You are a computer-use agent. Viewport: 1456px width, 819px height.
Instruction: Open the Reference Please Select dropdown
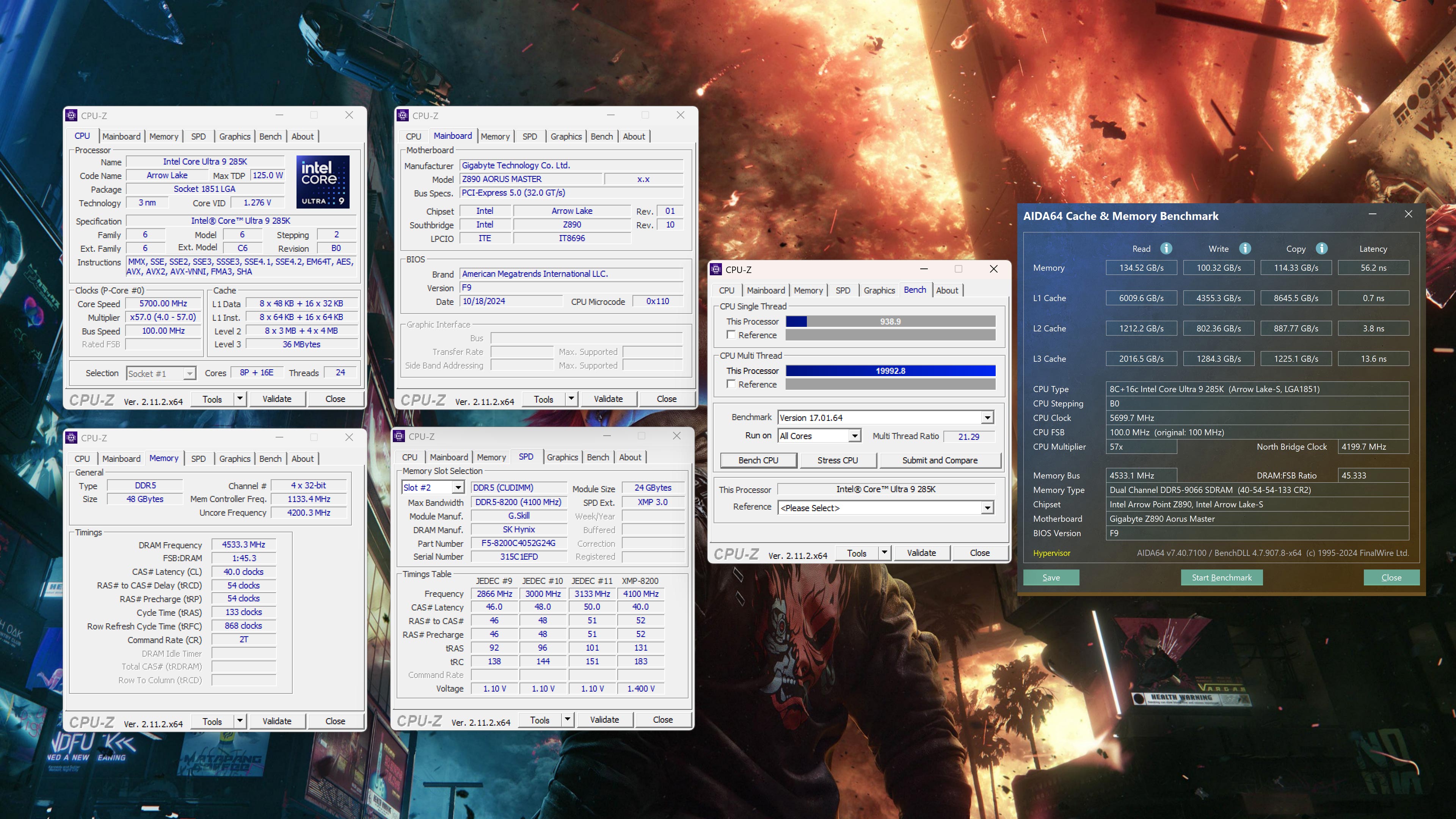coord(987,508)
